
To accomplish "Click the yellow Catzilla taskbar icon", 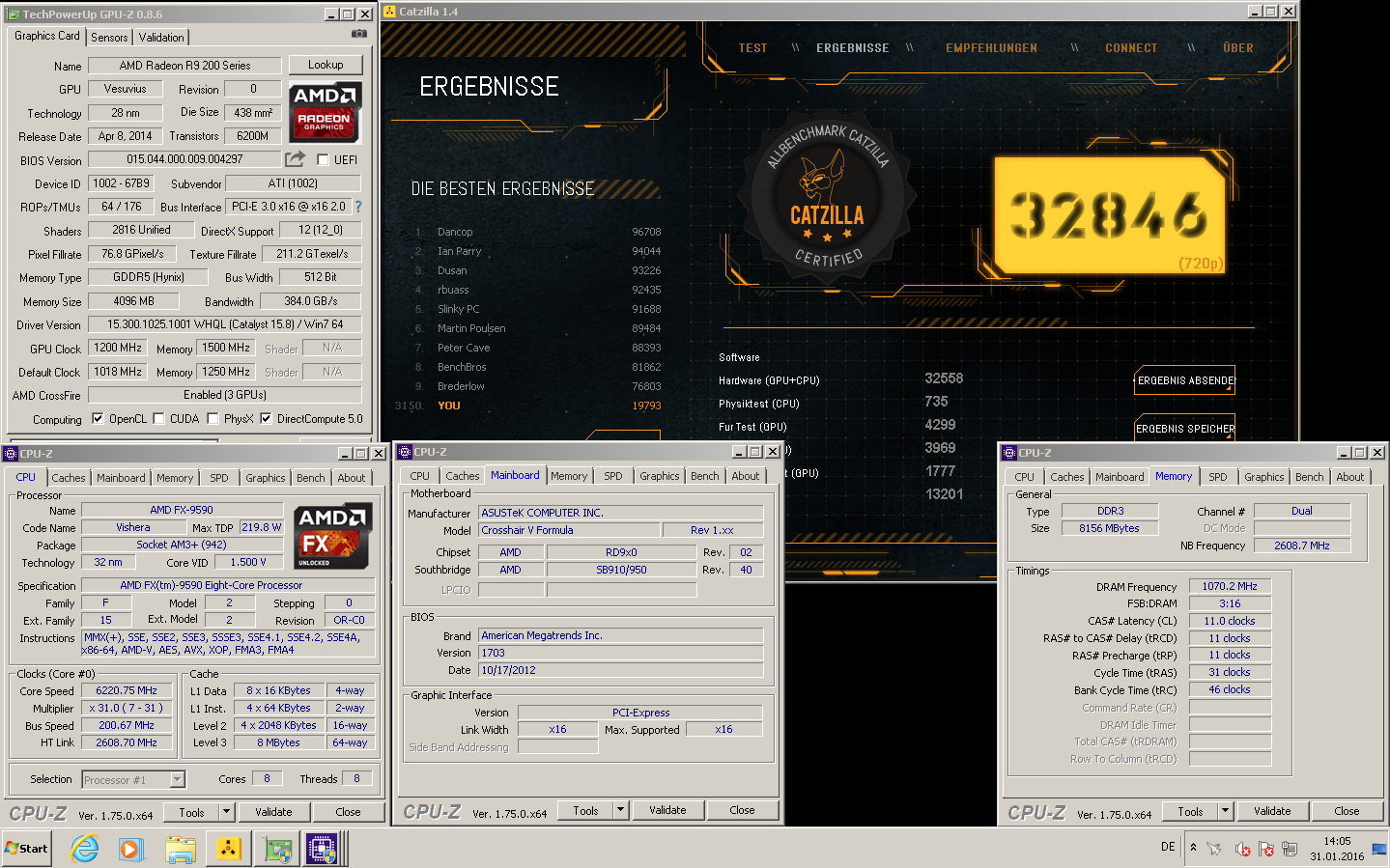I will (x=229, y=849).
